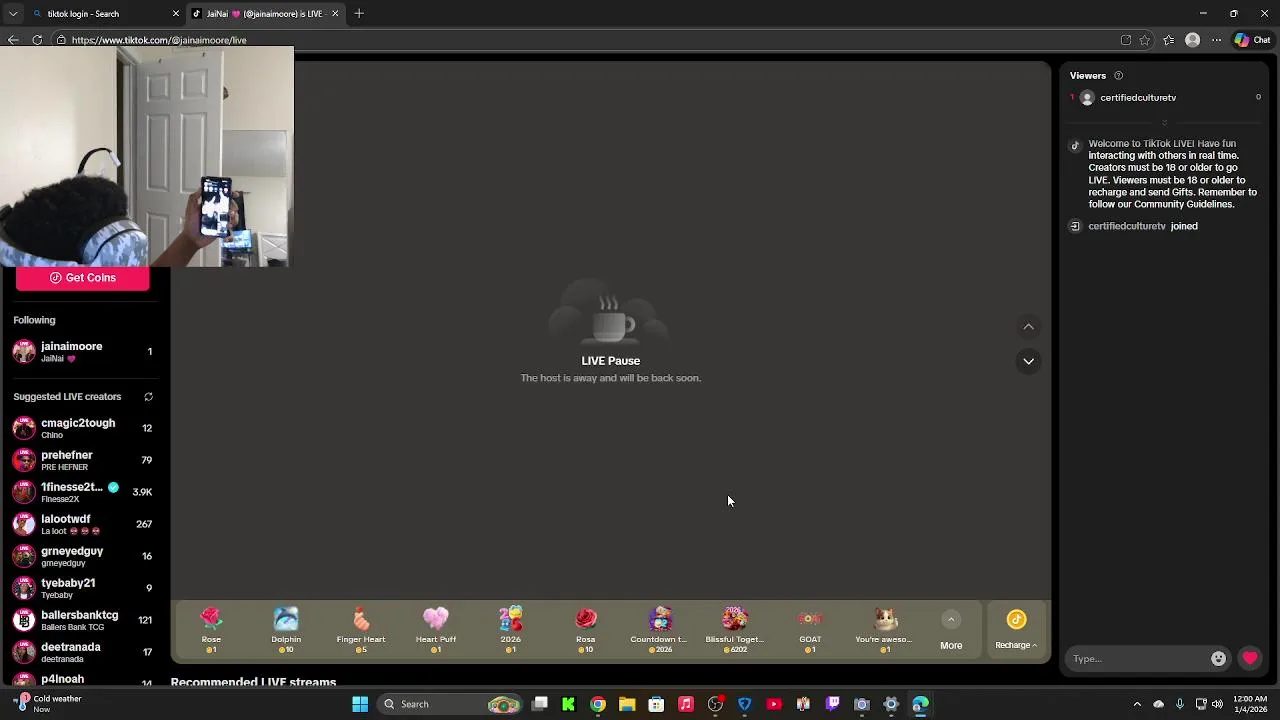Send the GOAT gift

coord(810,630)
